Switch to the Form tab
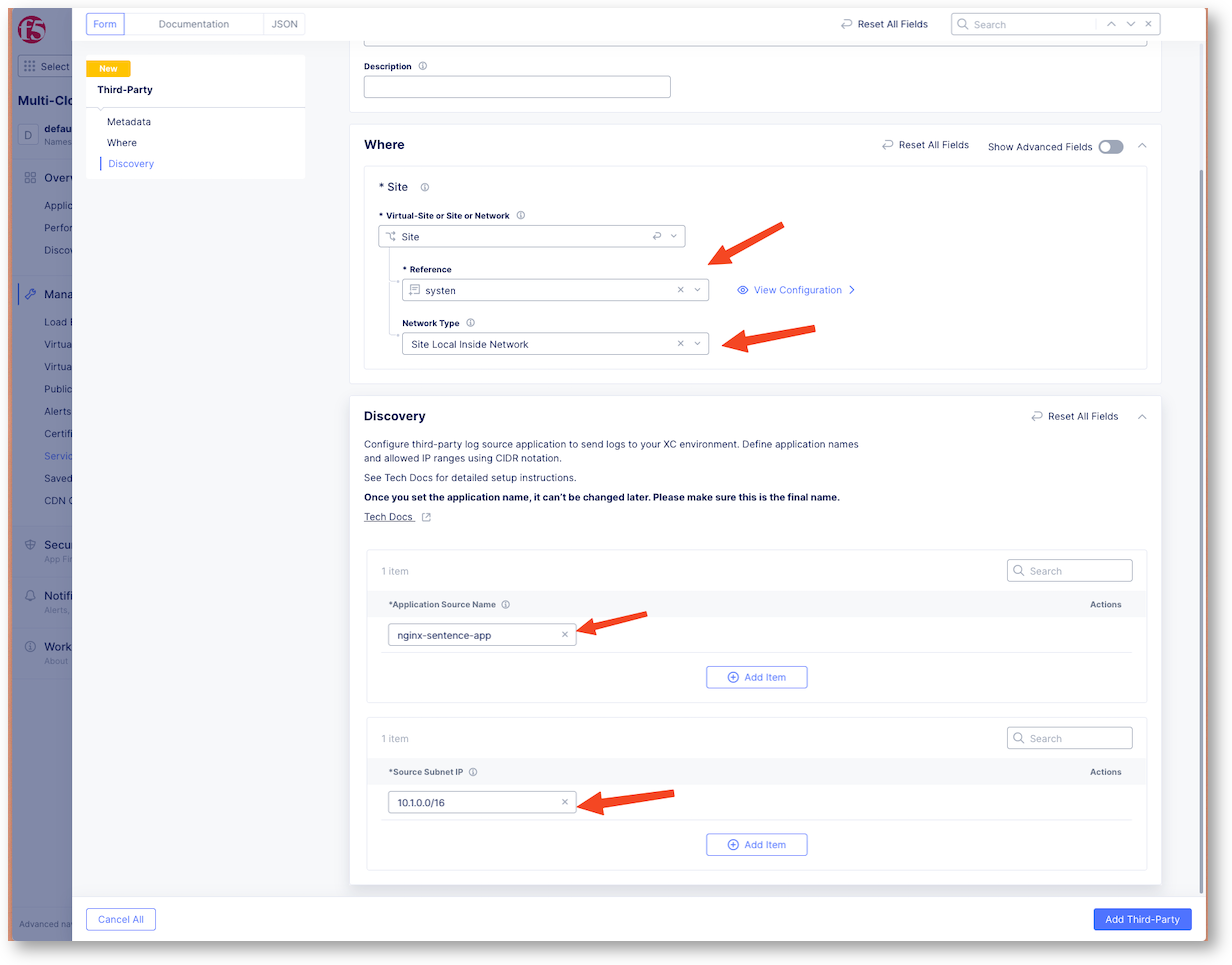This screenshot has width=1232, height=965. click(105, 24)
